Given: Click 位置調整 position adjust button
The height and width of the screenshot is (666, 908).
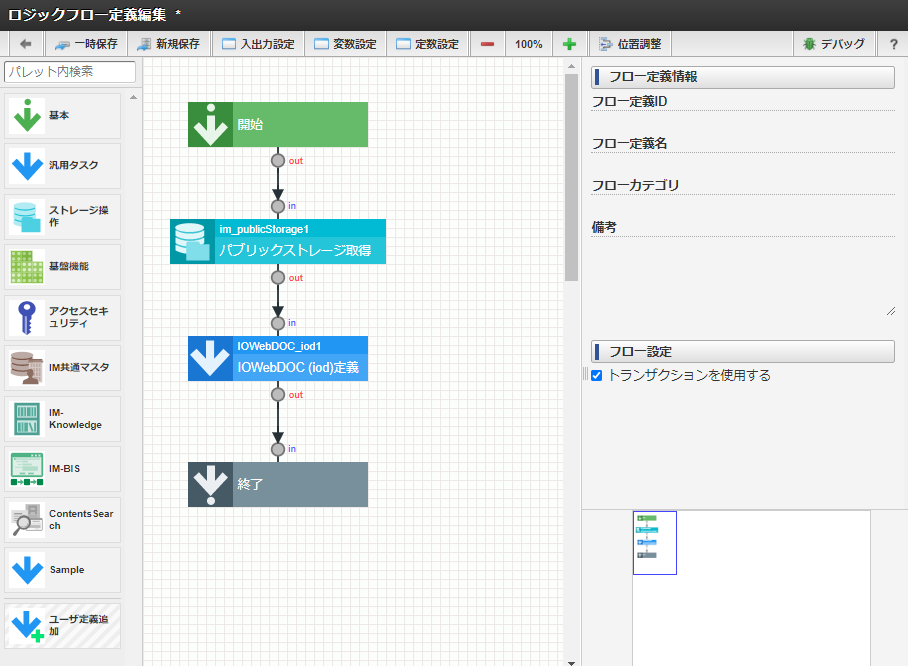Looking at the screenshot, I should (630, 44).
